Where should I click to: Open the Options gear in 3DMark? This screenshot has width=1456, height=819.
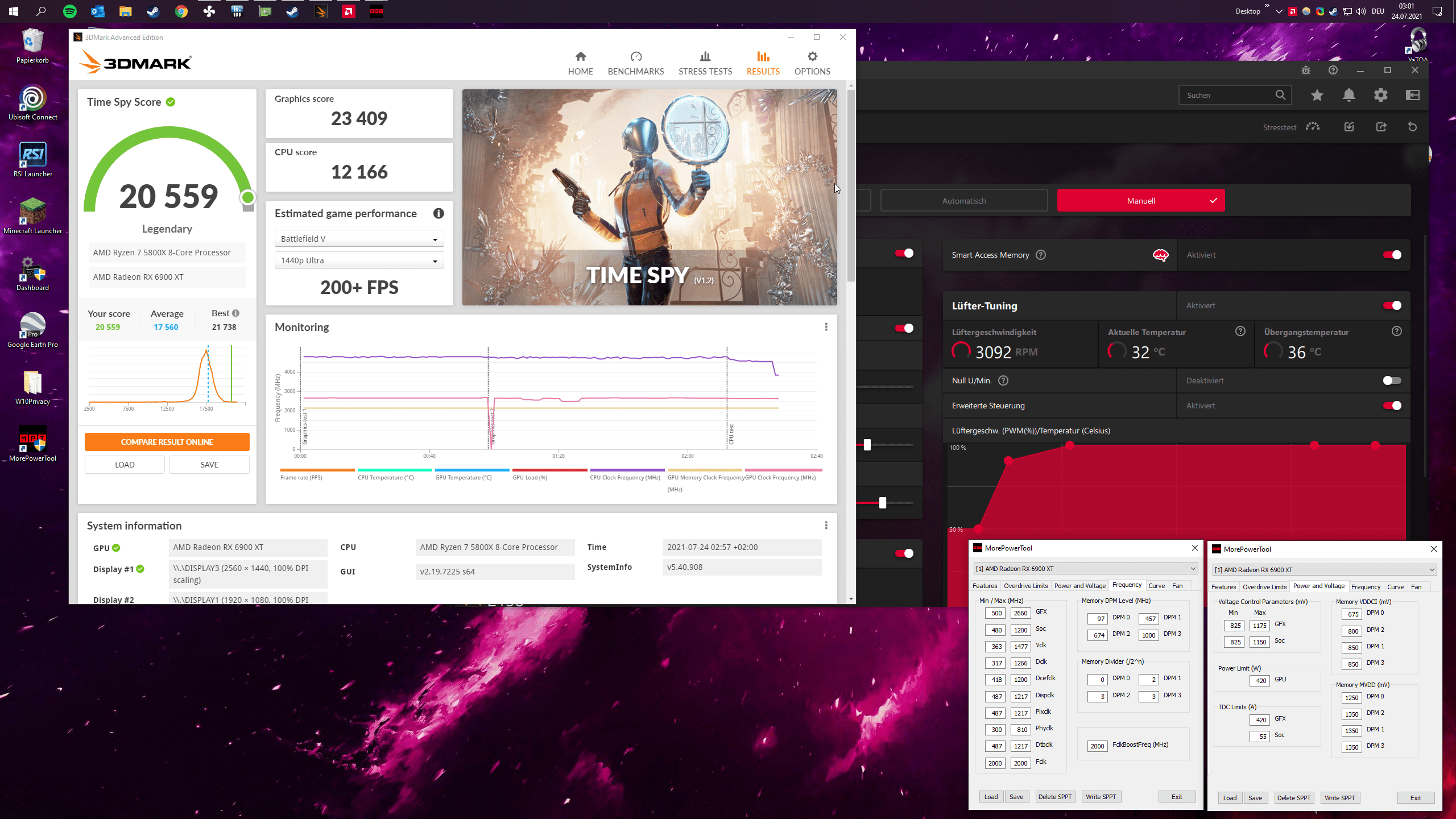(812, 57)
